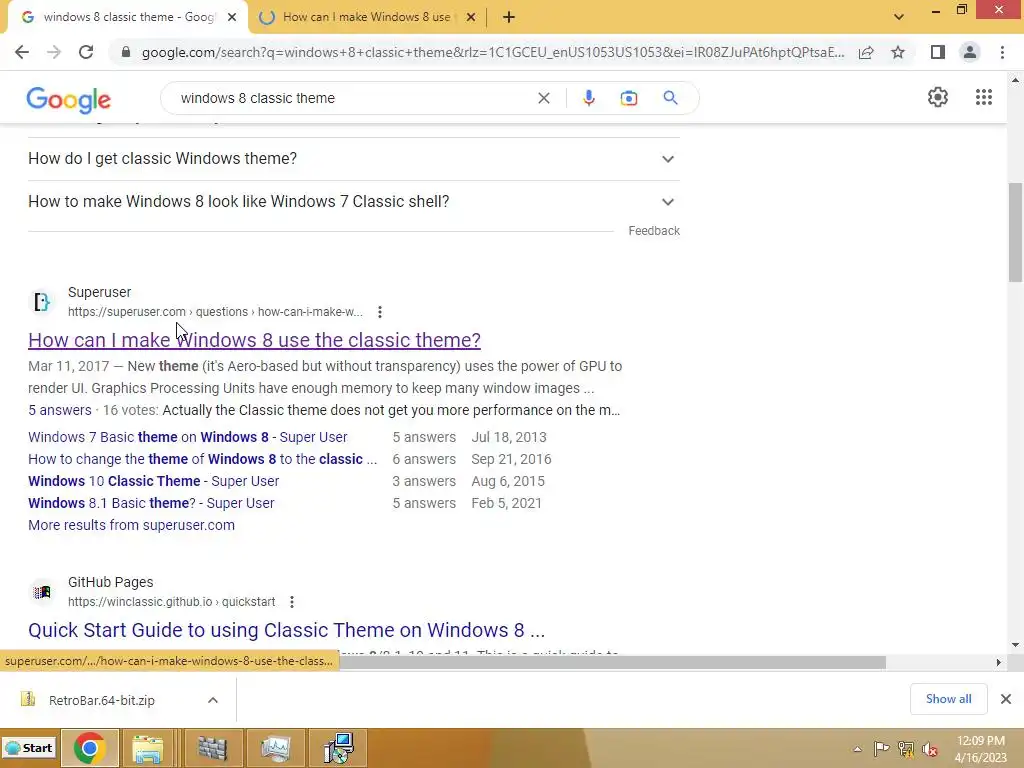Switch to 'How can I make Windows 8 use' tab

coord(366,17)
